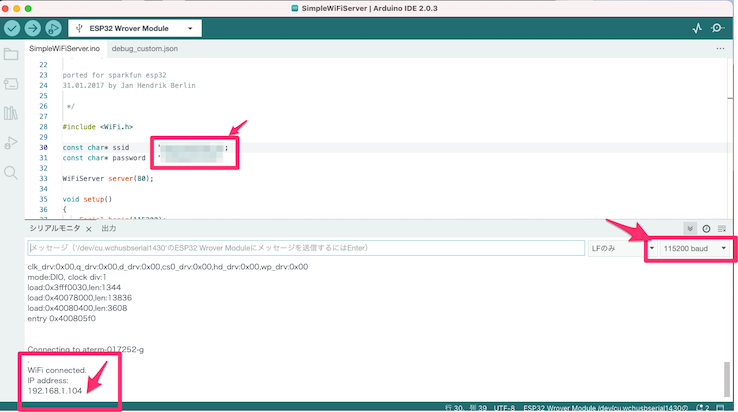The image size is (738, 412).
Task: Switch to the 出力 output tab
Action: [x=109, y=228]
